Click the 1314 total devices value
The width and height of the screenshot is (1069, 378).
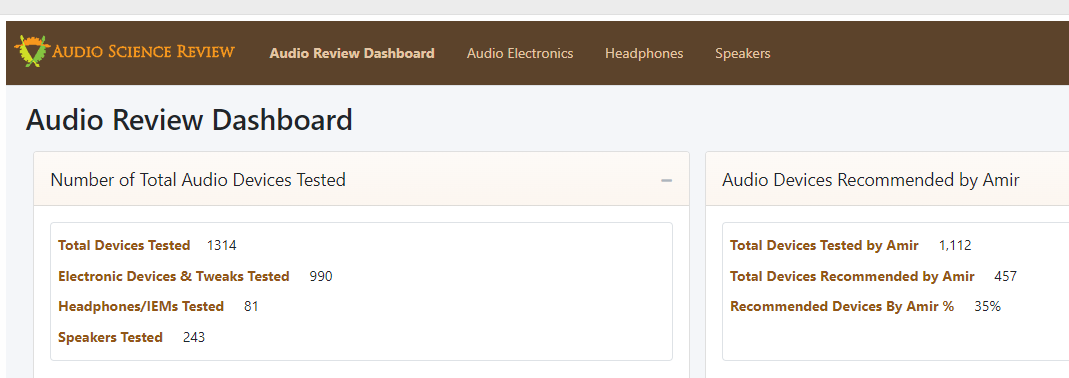tap(222, 246)
